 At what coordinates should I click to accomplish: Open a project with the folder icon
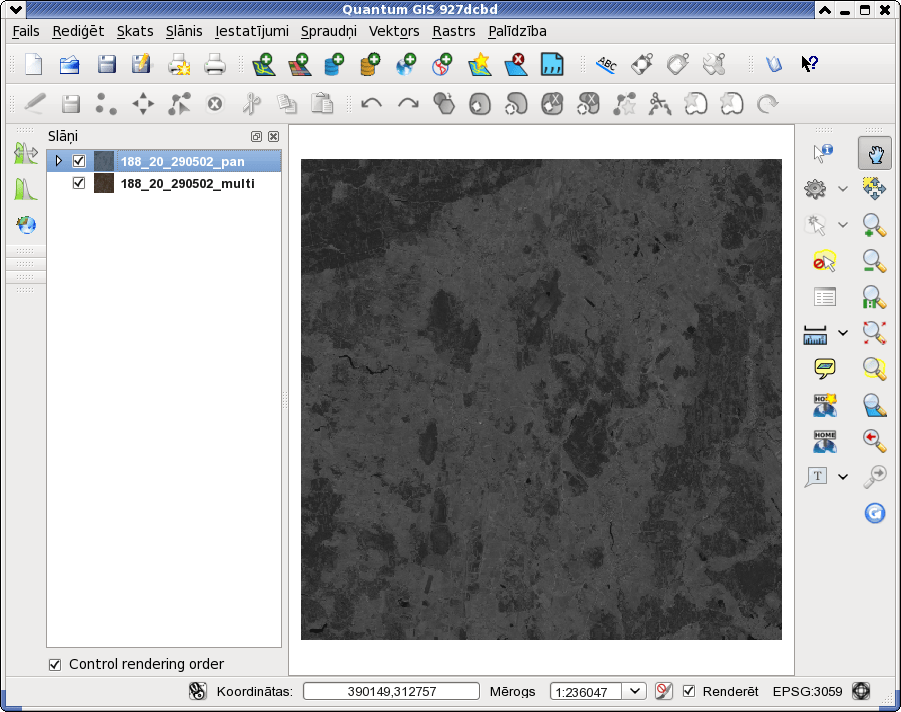point(70,64)
